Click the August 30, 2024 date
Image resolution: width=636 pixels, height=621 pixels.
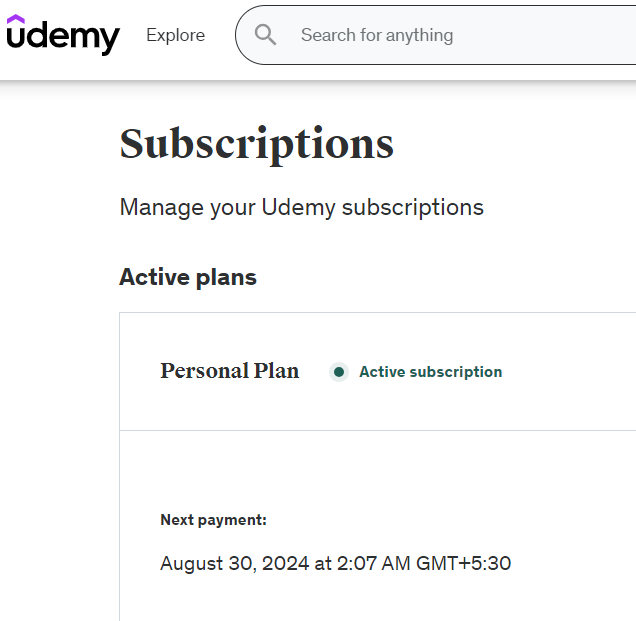[234, 564]
